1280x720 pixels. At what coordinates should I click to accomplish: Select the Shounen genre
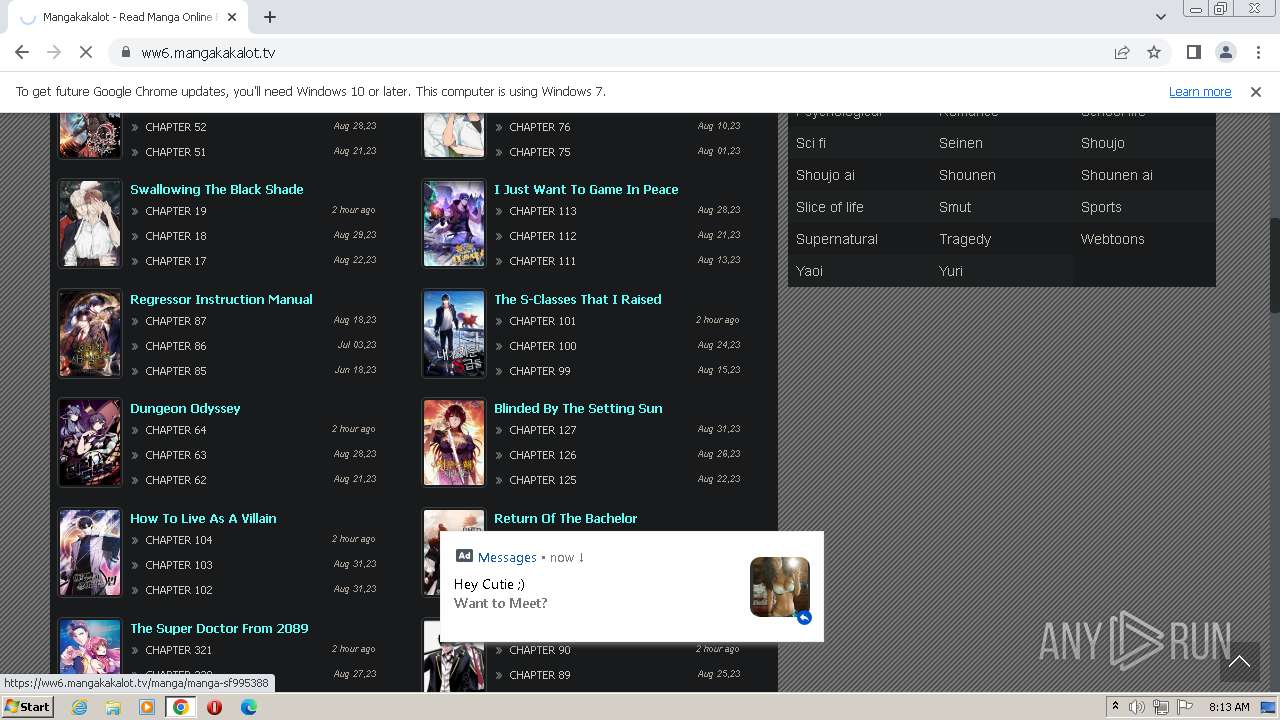967,175
